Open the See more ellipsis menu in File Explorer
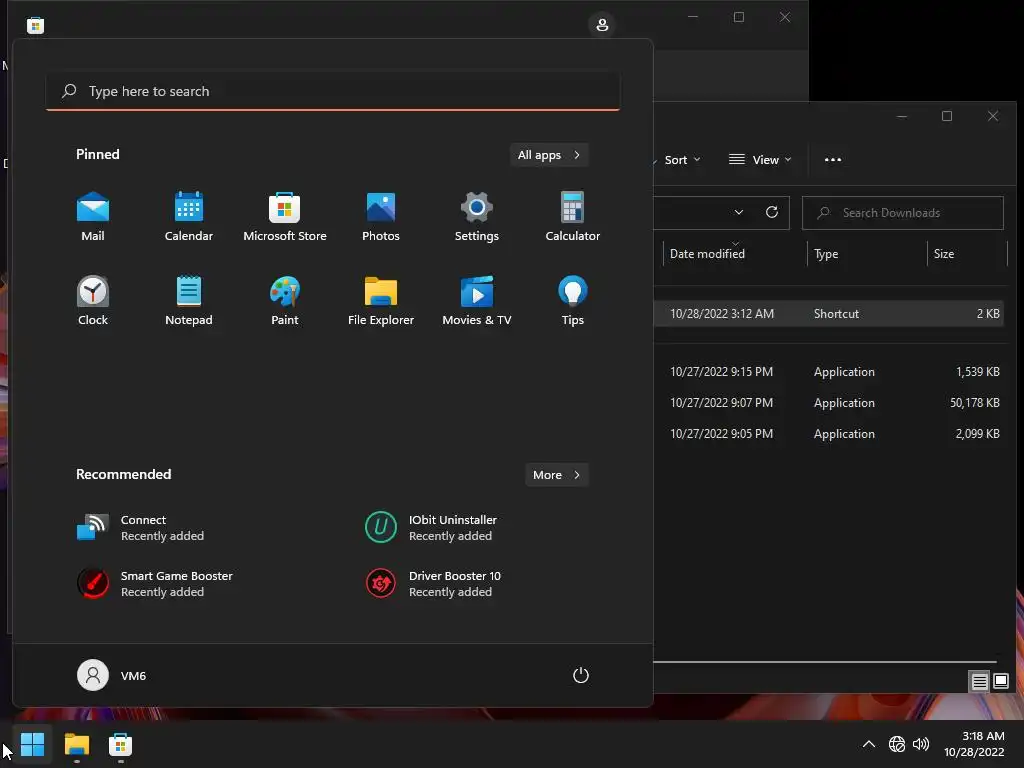 point(833,160)
